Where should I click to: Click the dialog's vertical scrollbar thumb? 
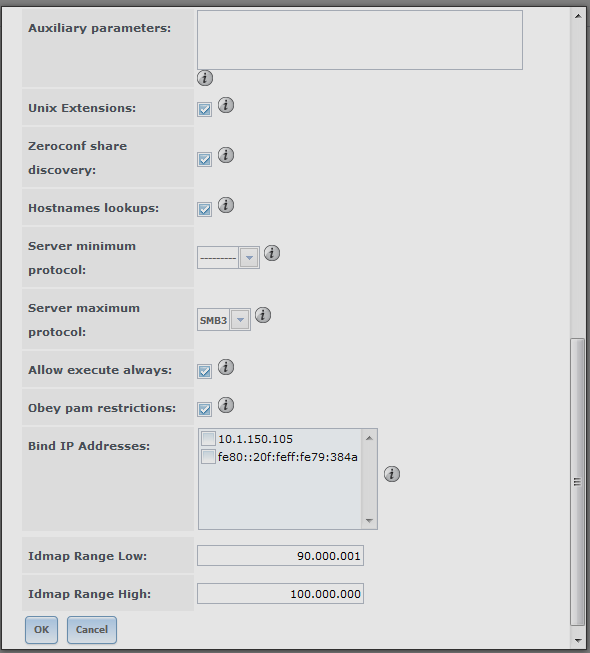577,482
